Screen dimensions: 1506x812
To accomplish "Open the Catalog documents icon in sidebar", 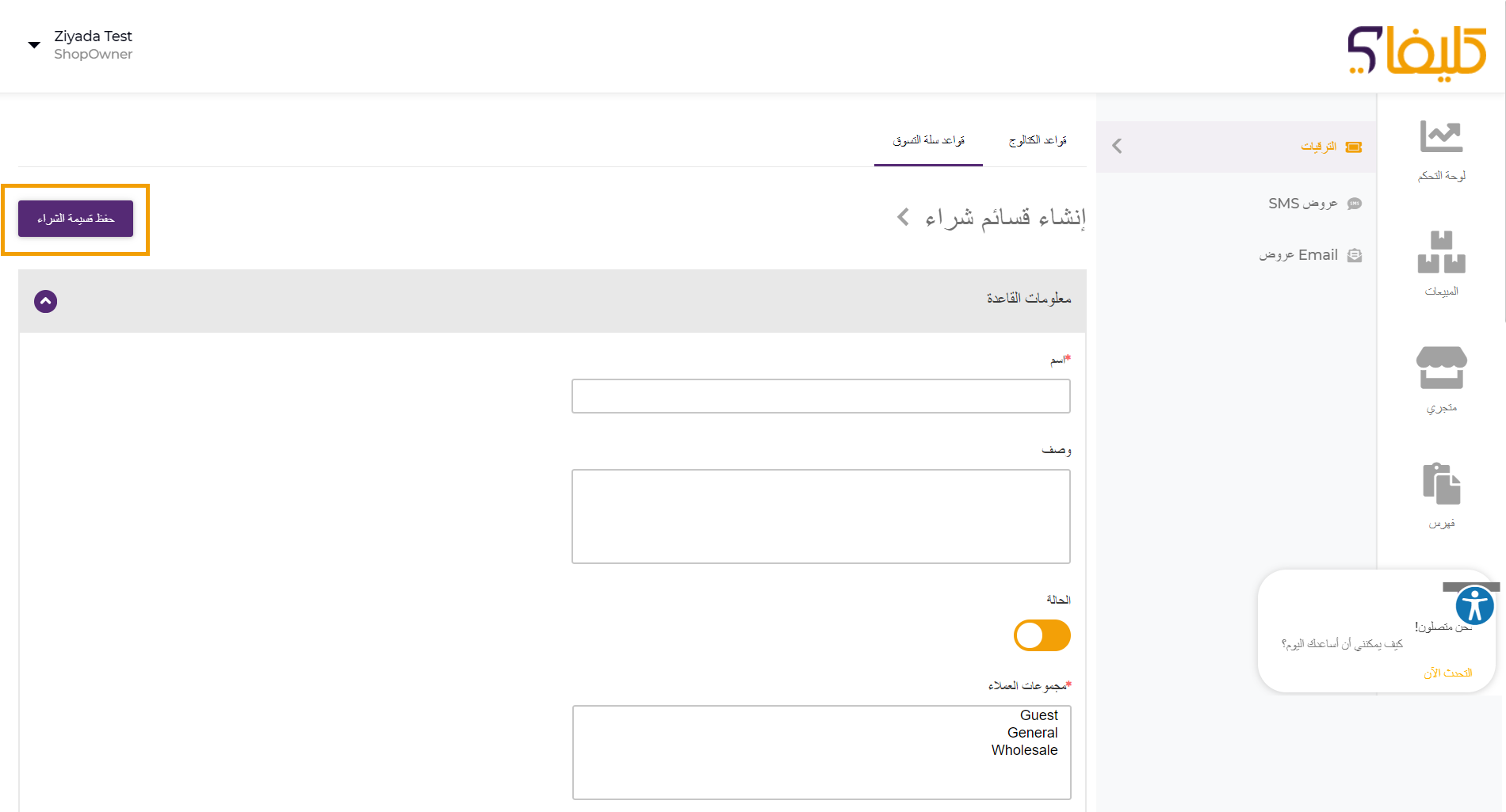I will pyautogui.click(x=1441, y=483).
